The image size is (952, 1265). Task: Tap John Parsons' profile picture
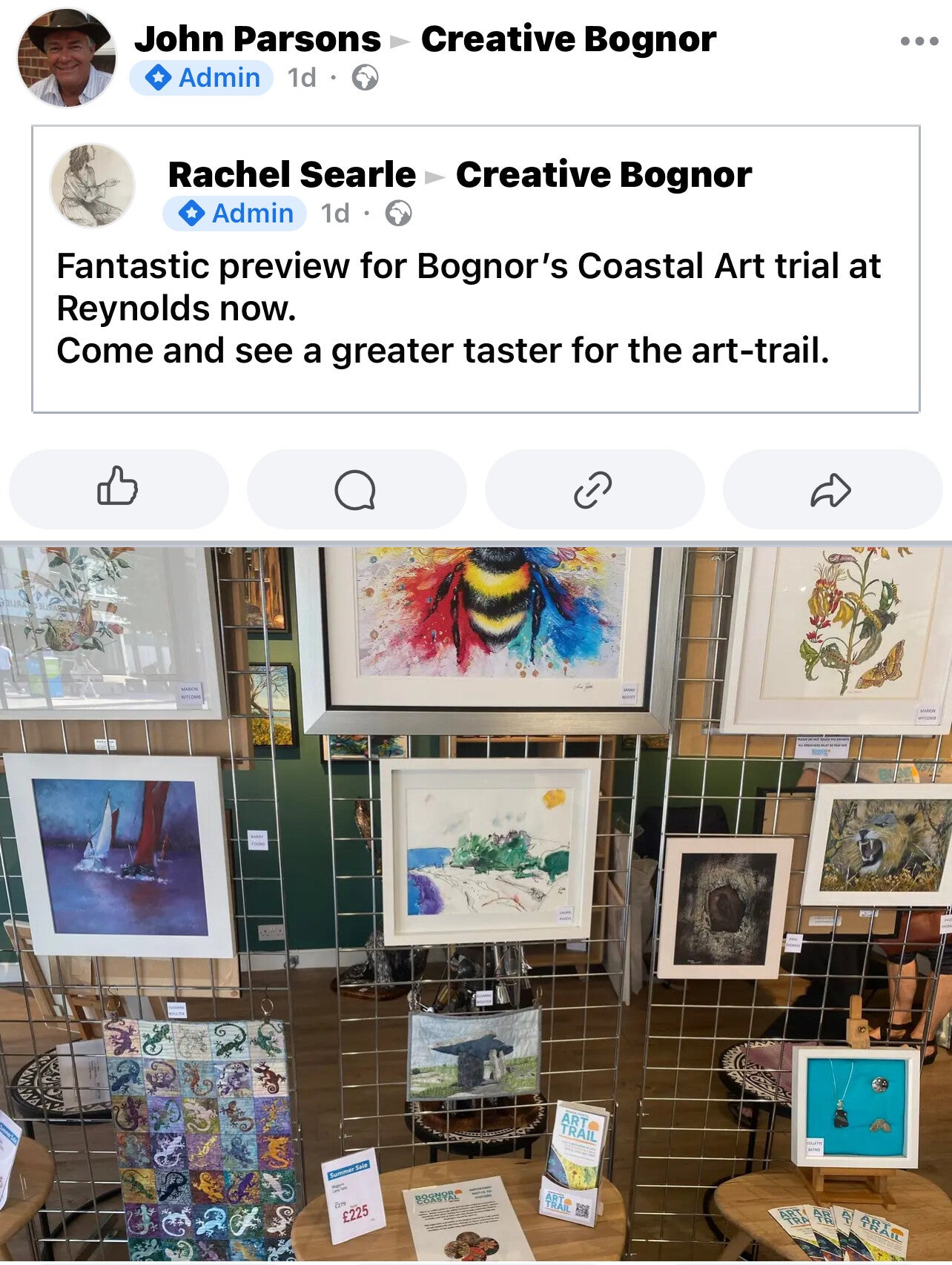[x=67, y=57]
